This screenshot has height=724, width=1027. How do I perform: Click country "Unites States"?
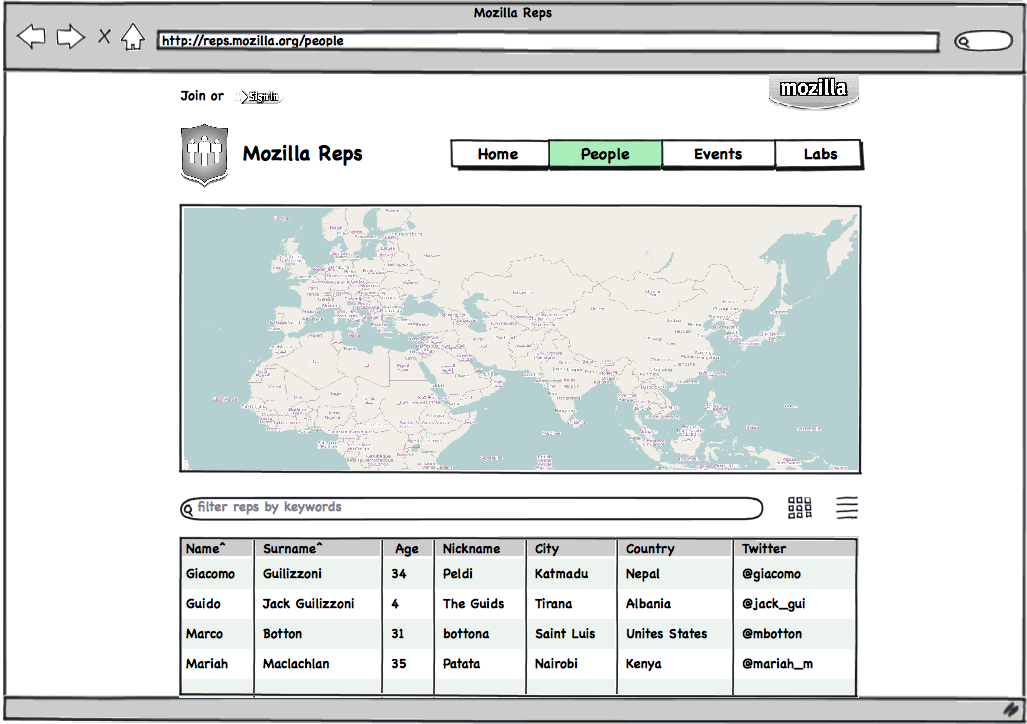pos(667,634)
